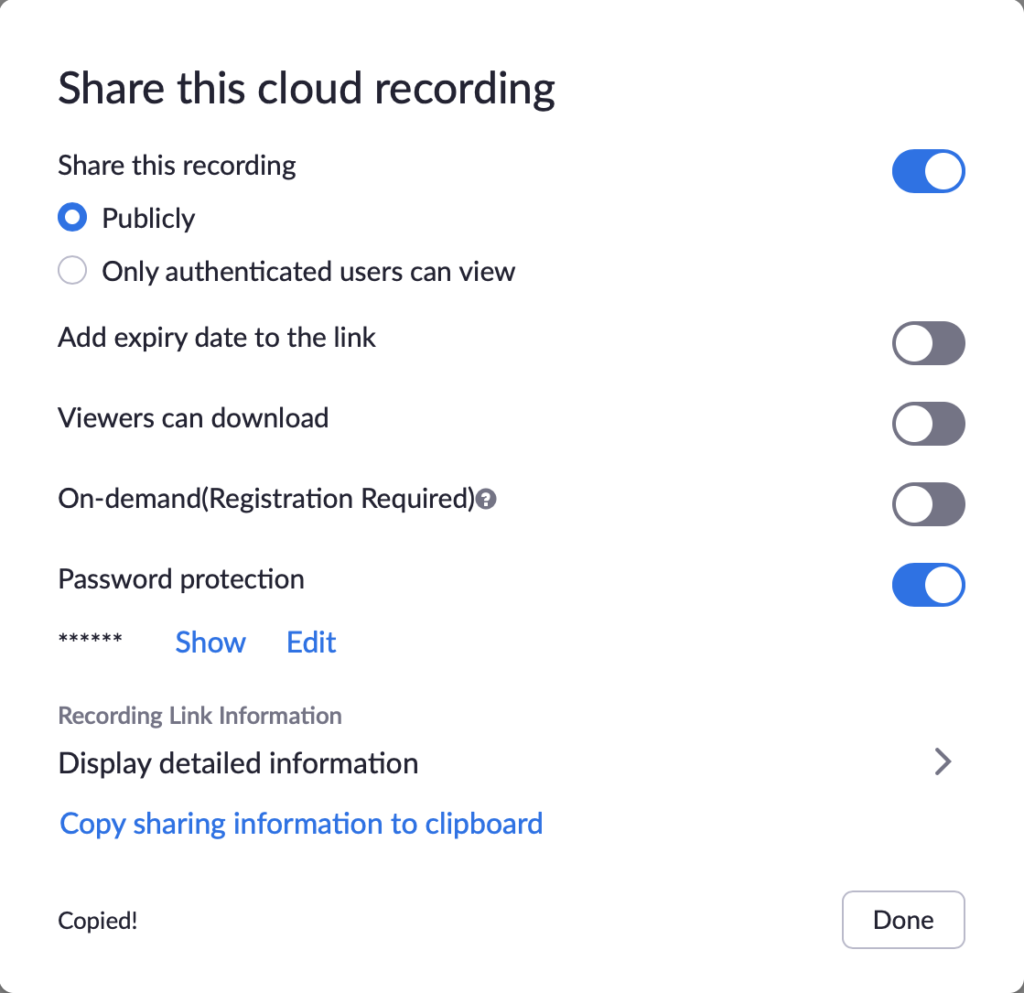
Task: Expand details using the right chevron arrow
Action: point(942,762)
